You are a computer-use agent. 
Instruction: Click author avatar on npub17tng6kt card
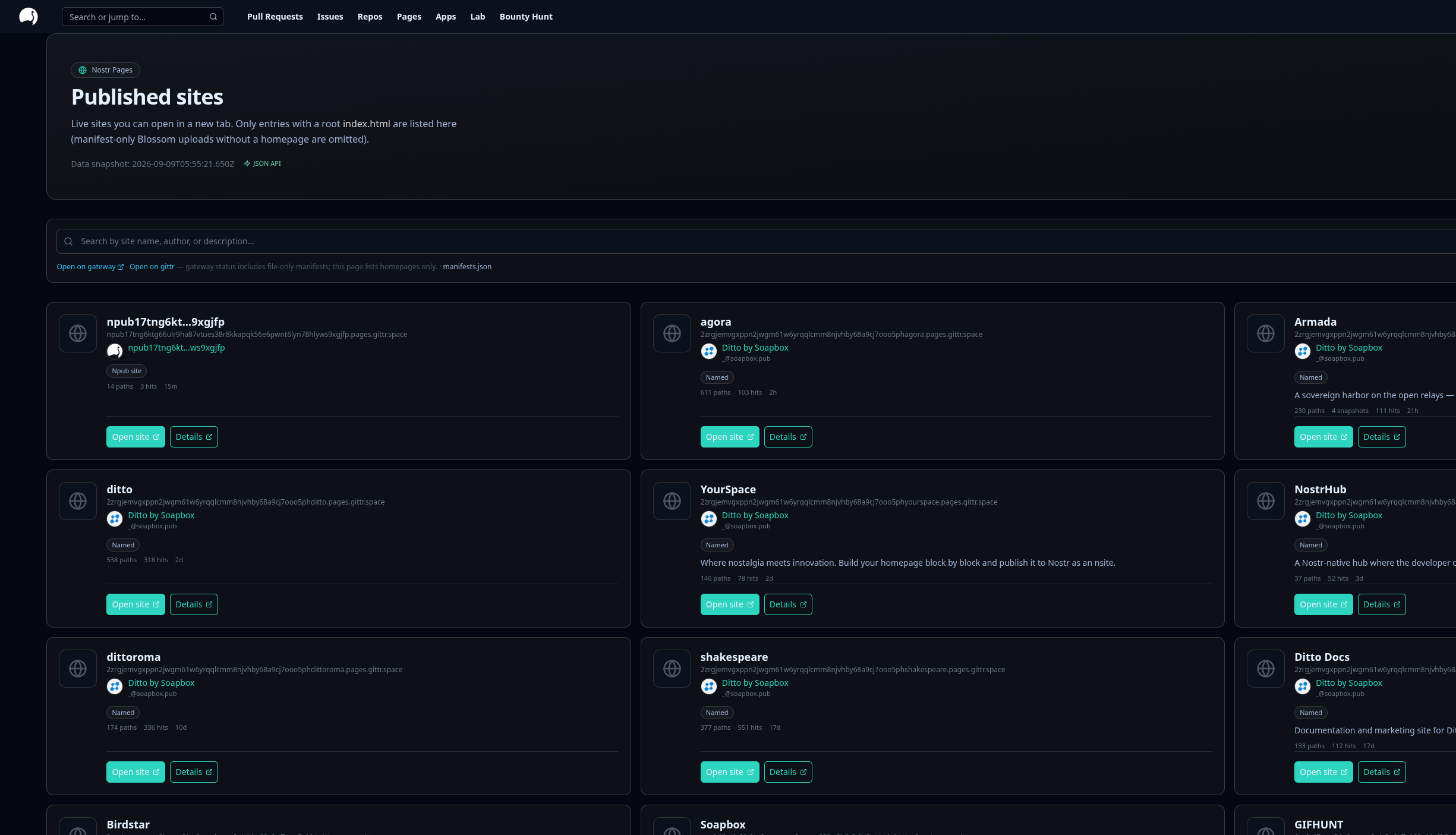(x=115, y=351)
